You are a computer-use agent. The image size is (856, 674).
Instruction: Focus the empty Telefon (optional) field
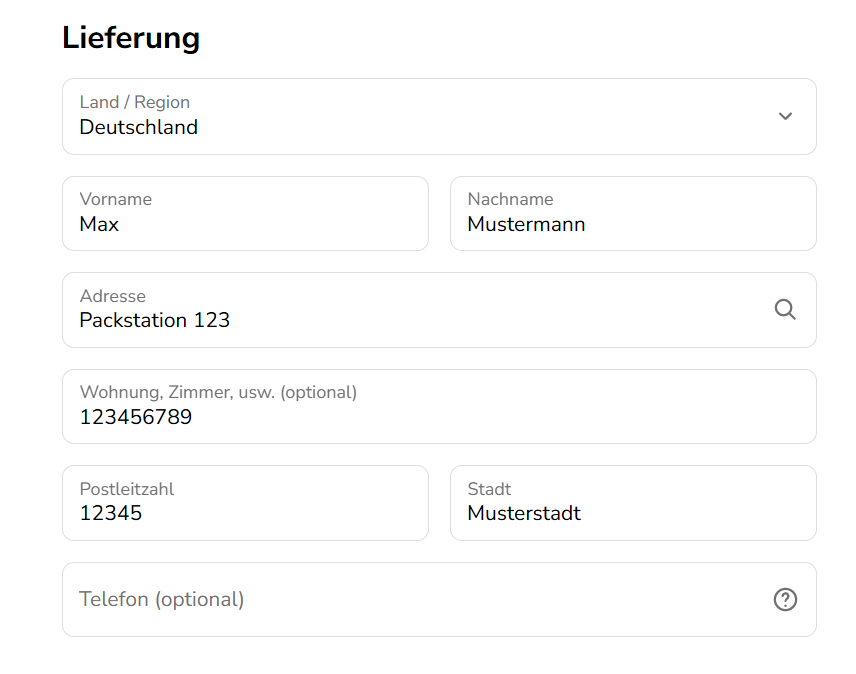(439, 599)
